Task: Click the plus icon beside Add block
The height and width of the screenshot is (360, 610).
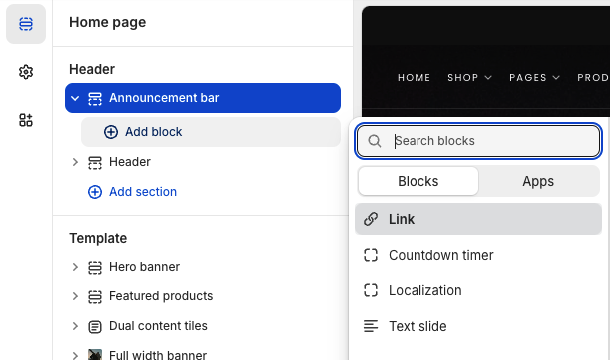Action: [111, 132]
